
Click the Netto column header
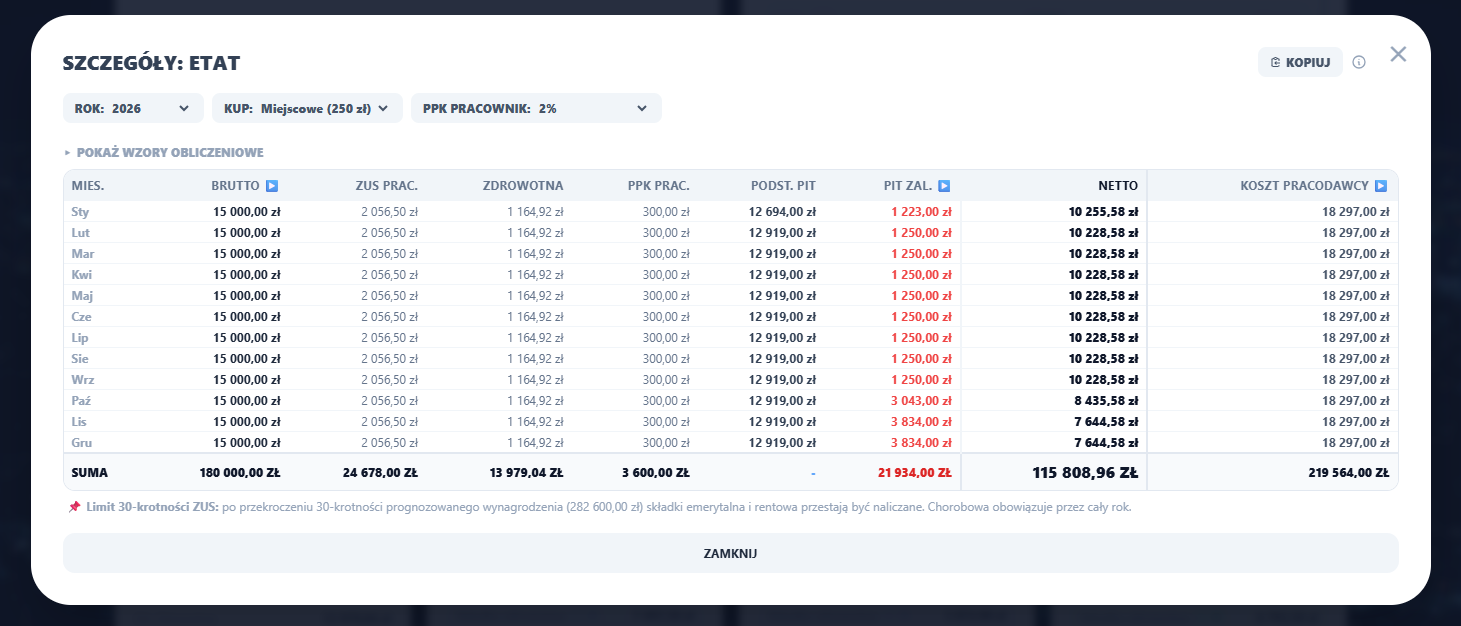1117,185
